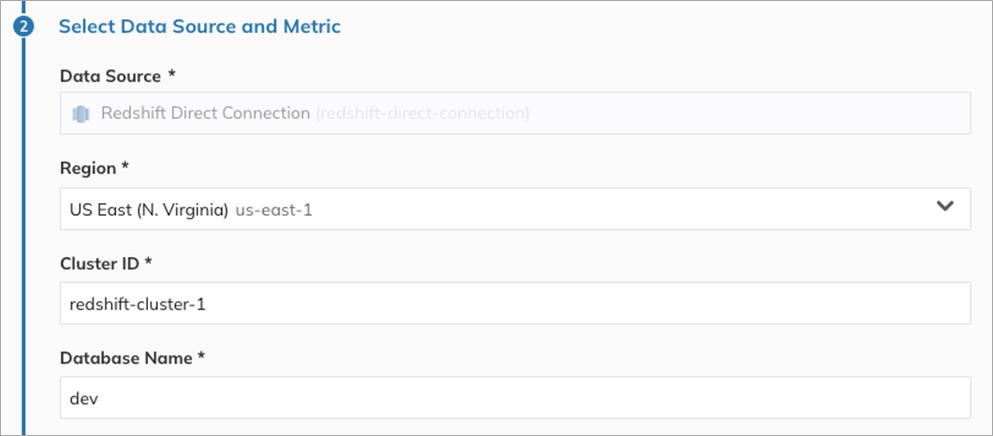Click the Redshift data source icon
The width and height of the screenshot is (993, 436).
(80, 114)
